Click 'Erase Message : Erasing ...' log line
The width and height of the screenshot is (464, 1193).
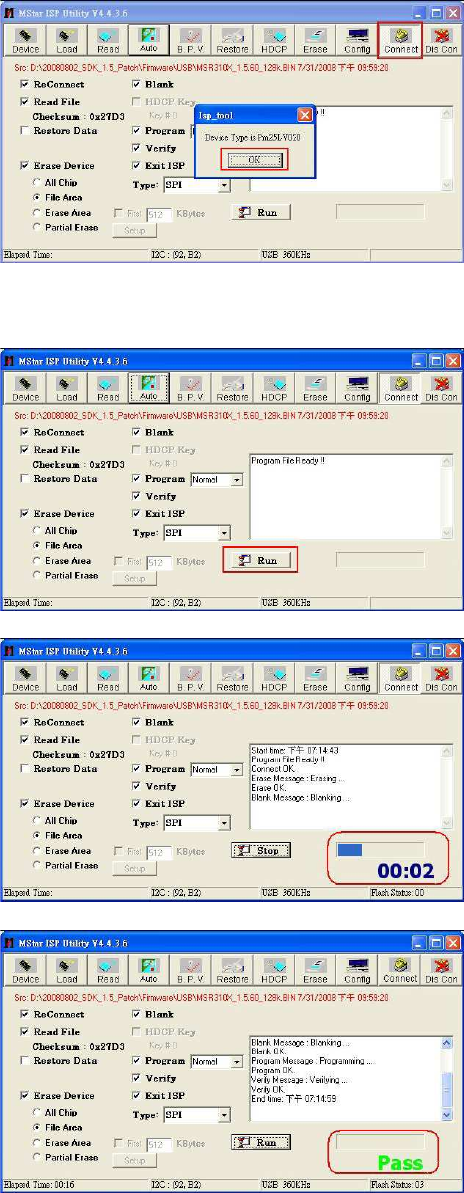tap(300, 778)
